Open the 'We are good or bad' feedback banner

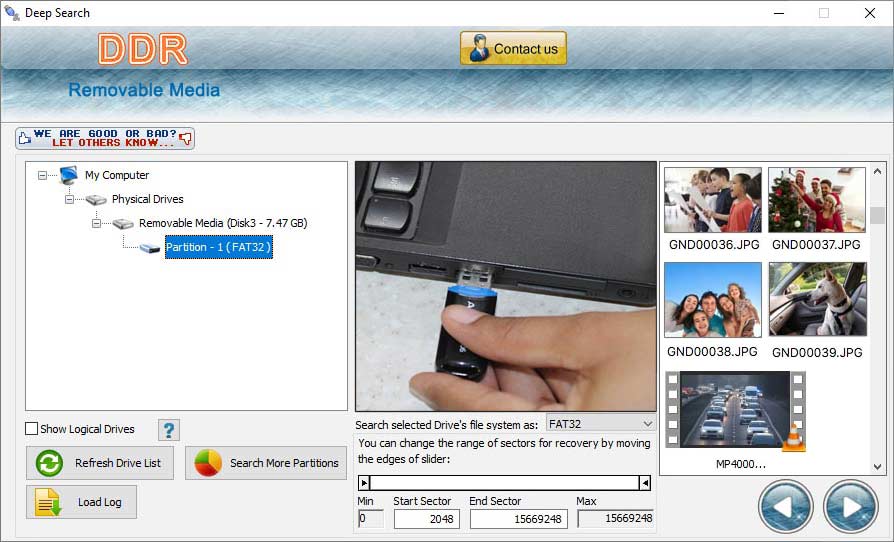[105, 138]
